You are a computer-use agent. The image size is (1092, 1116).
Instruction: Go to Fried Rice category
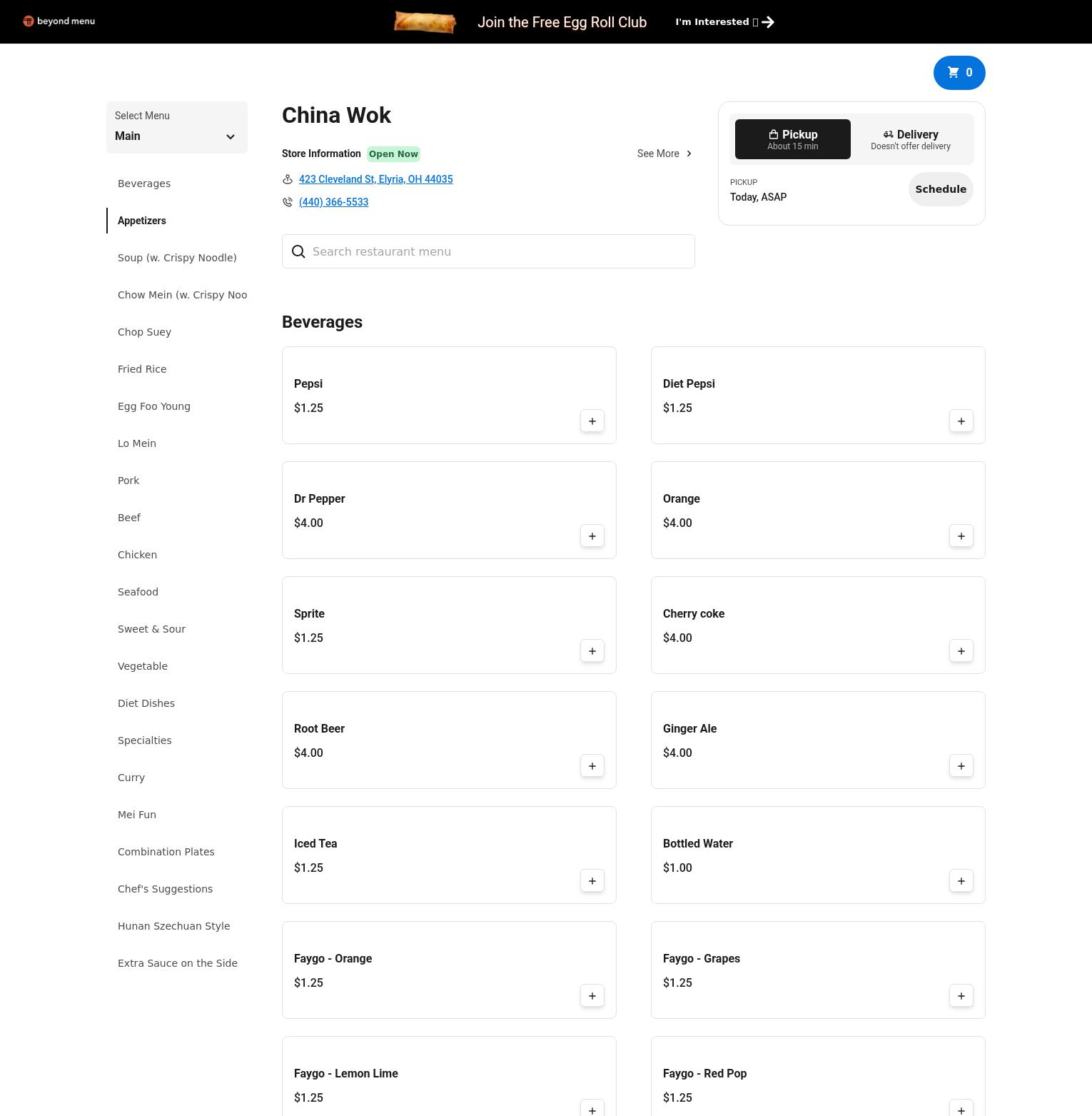tap(142, 369)
